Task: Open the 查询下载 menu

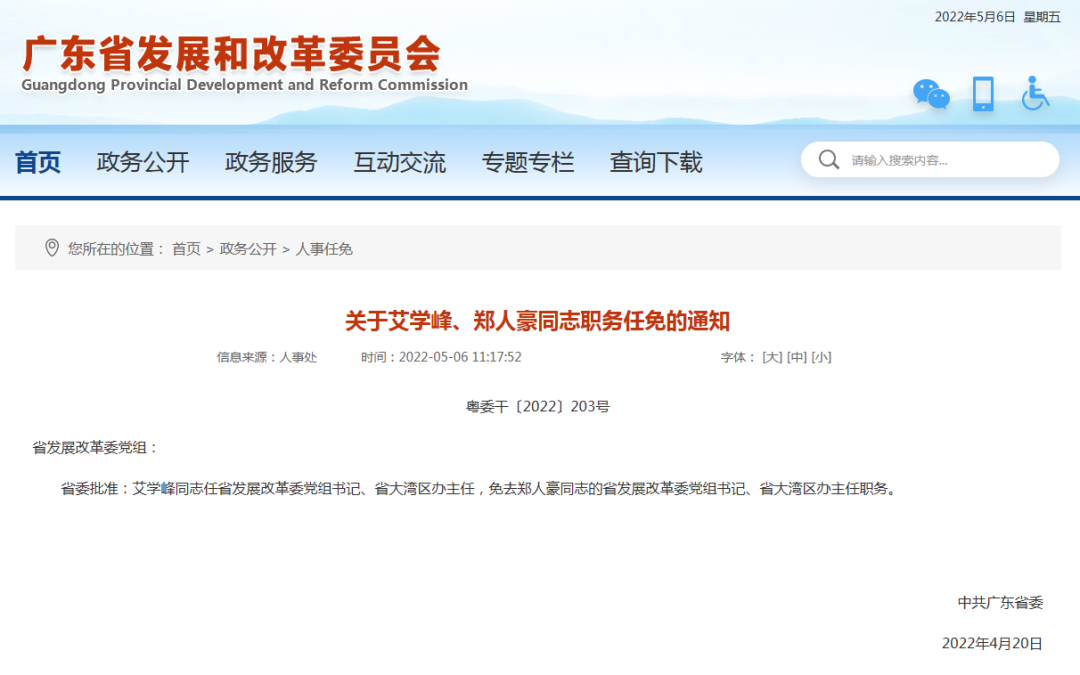Action: point(655,161)
